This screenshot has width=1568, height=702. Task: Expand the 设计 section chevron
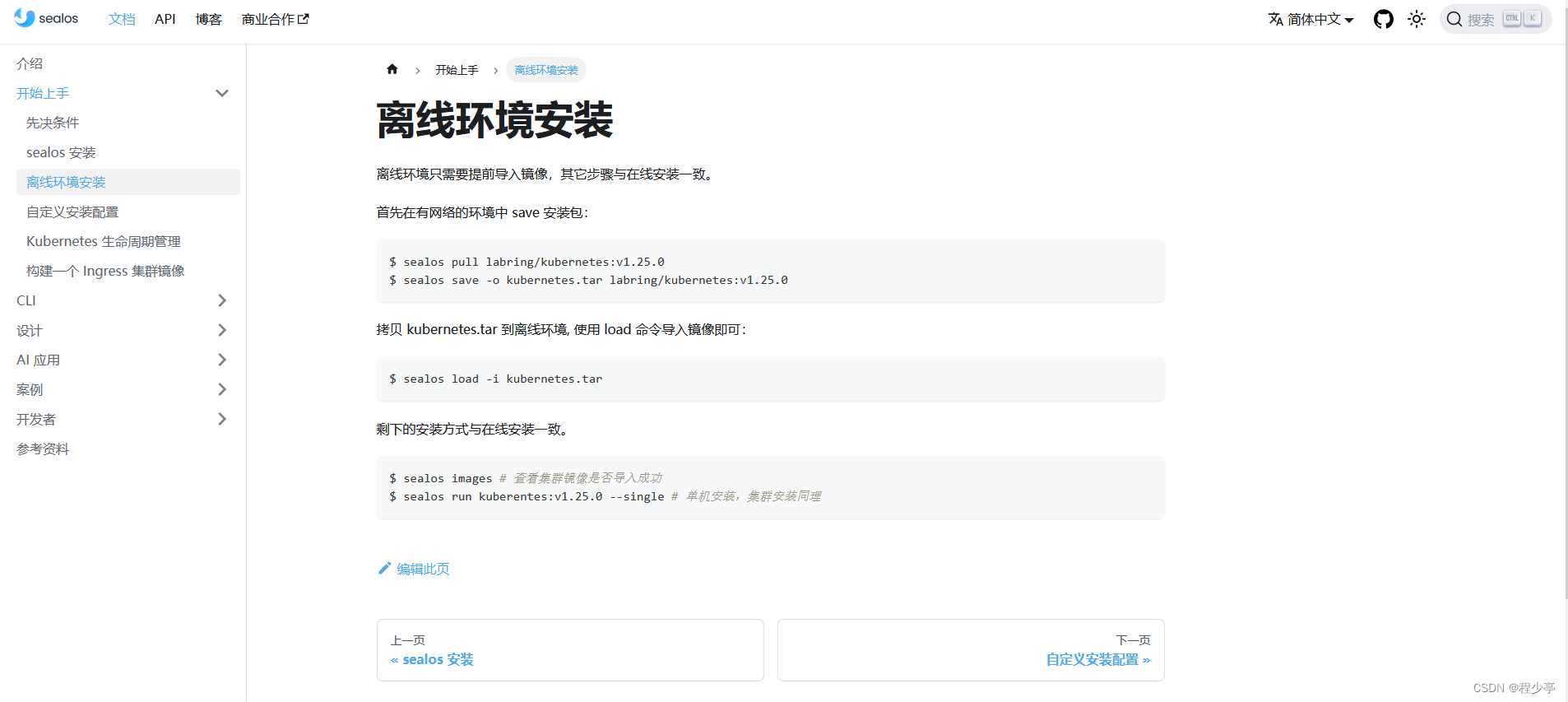(222, 330)
